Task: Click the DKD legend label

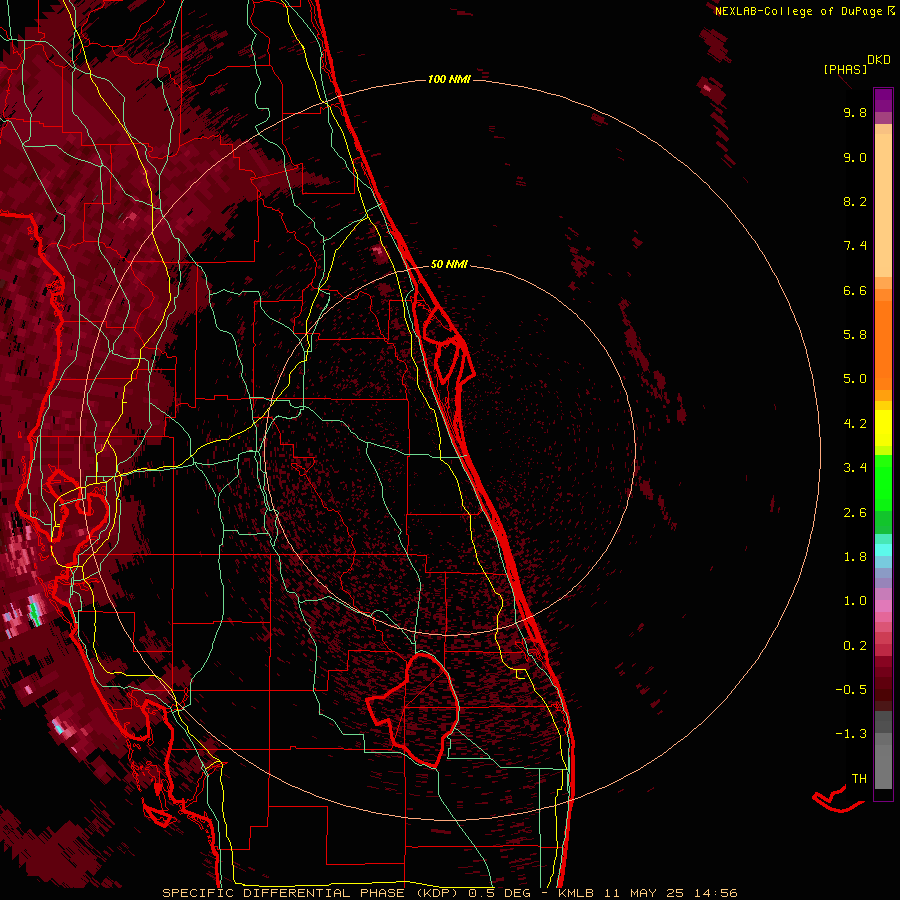Action: tap(879, 60)
